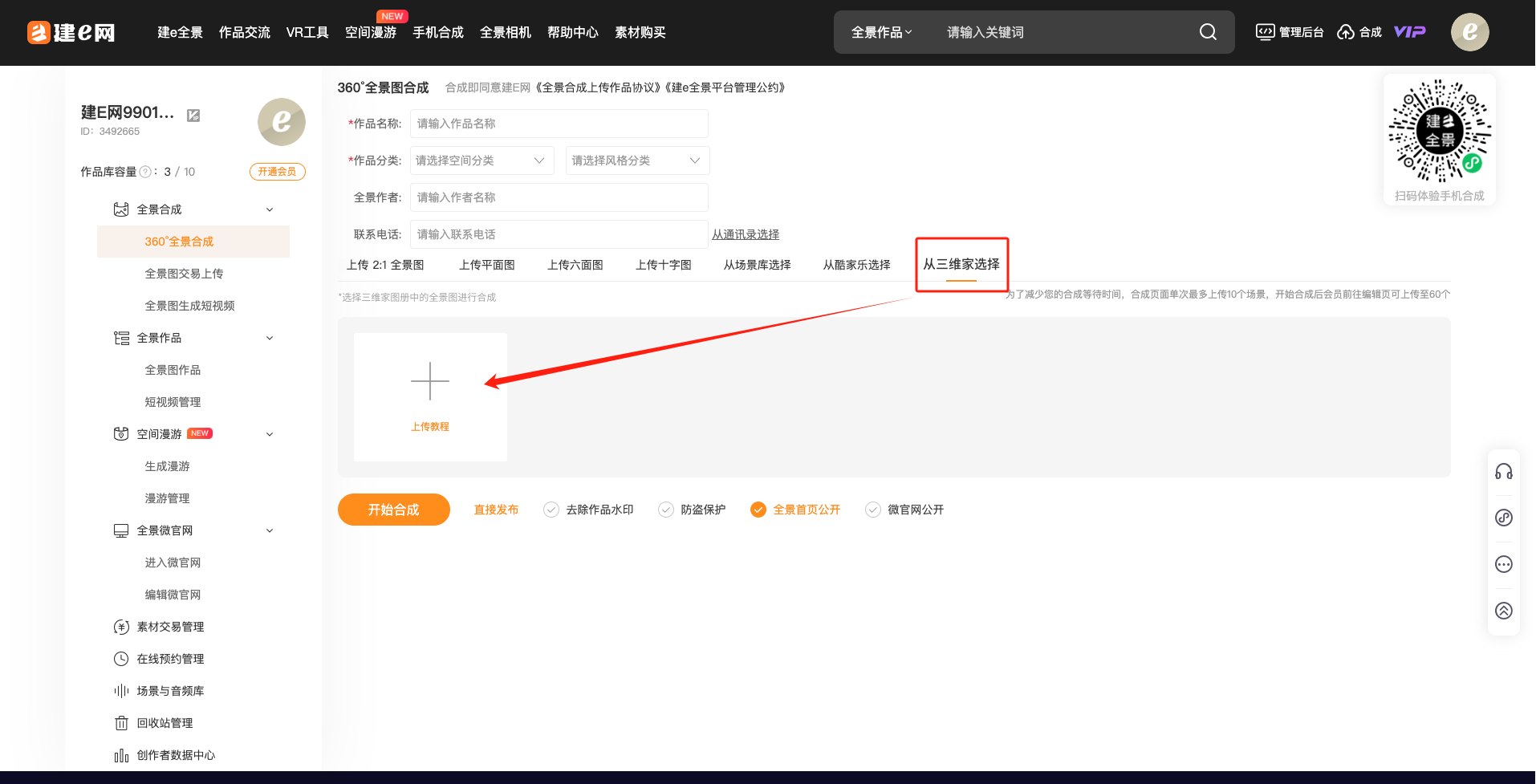The width and height of the screenshot is (1536, 784).
Task: Click the 开始合成 button
Action: pos(393,510)
